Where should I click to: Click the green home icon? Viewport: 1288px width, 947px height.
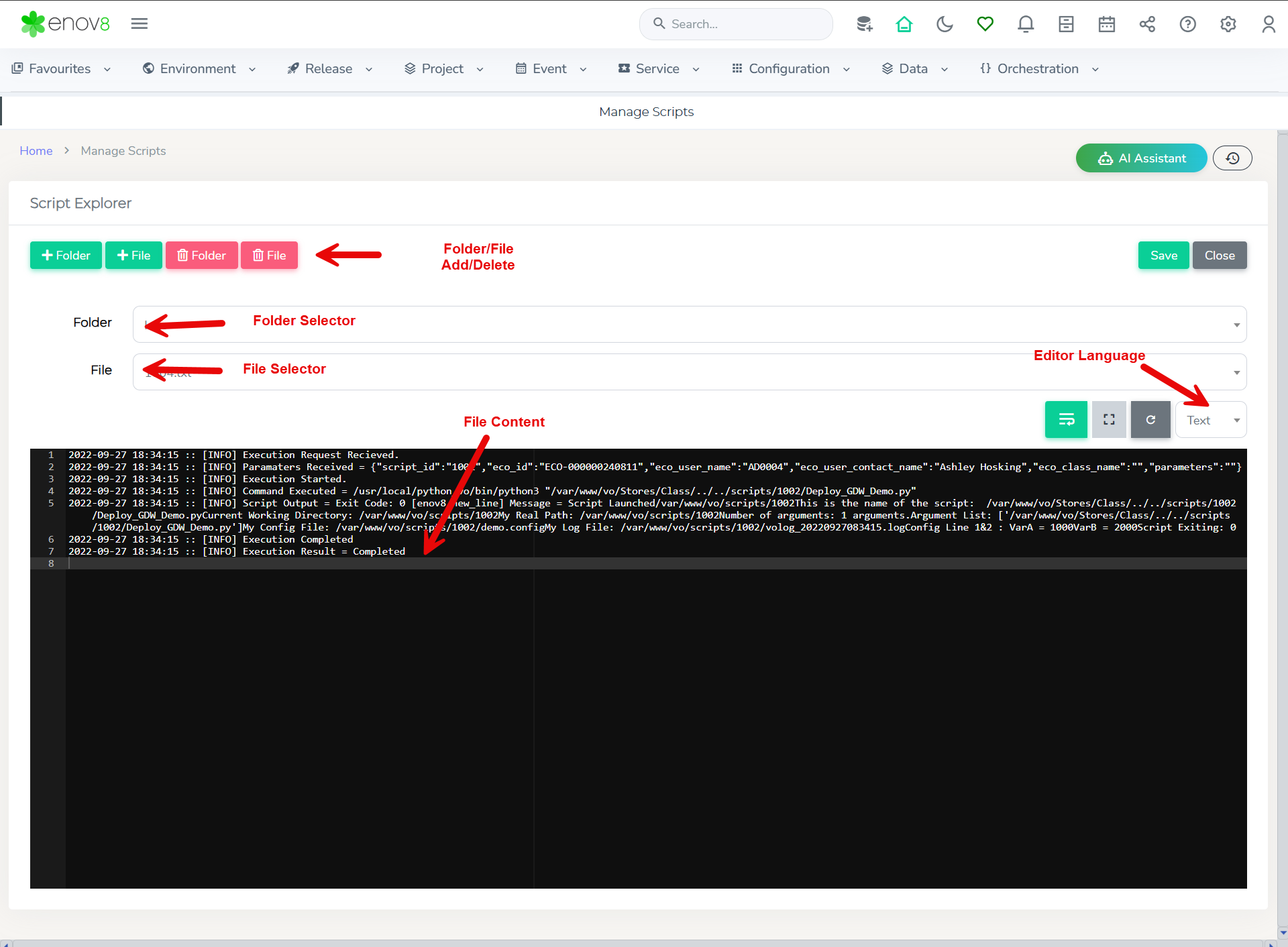click(x=904, y=25)
